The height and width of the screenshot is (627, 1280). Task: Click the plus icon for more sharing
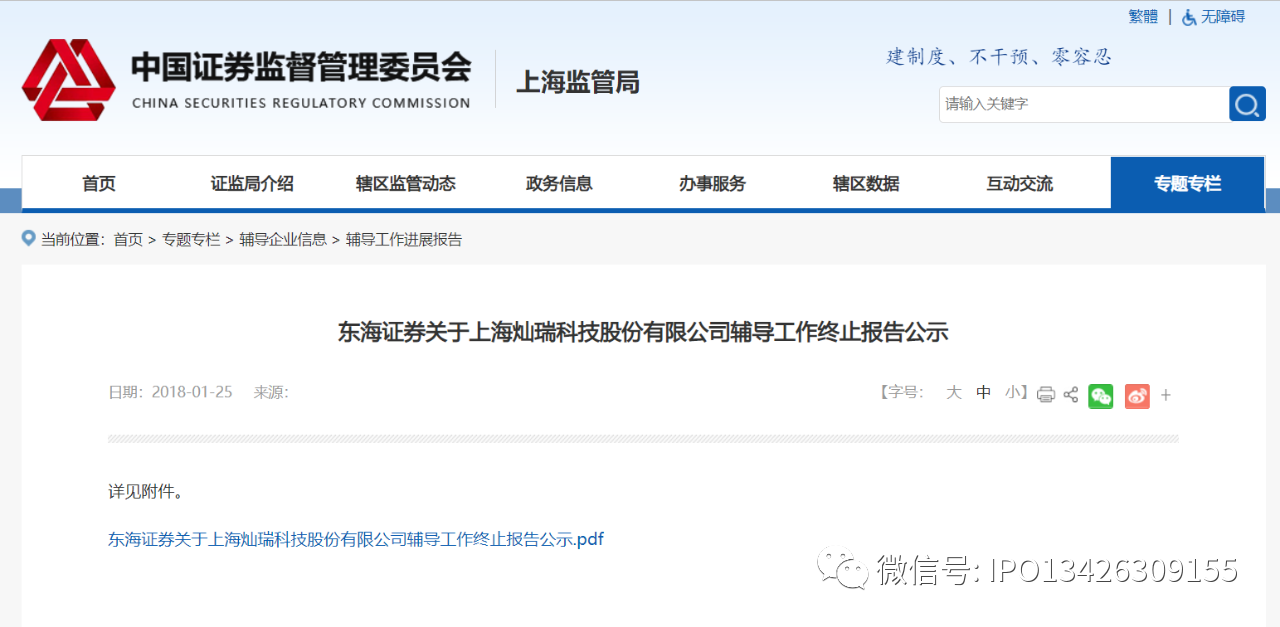[x=1166, y=396]
